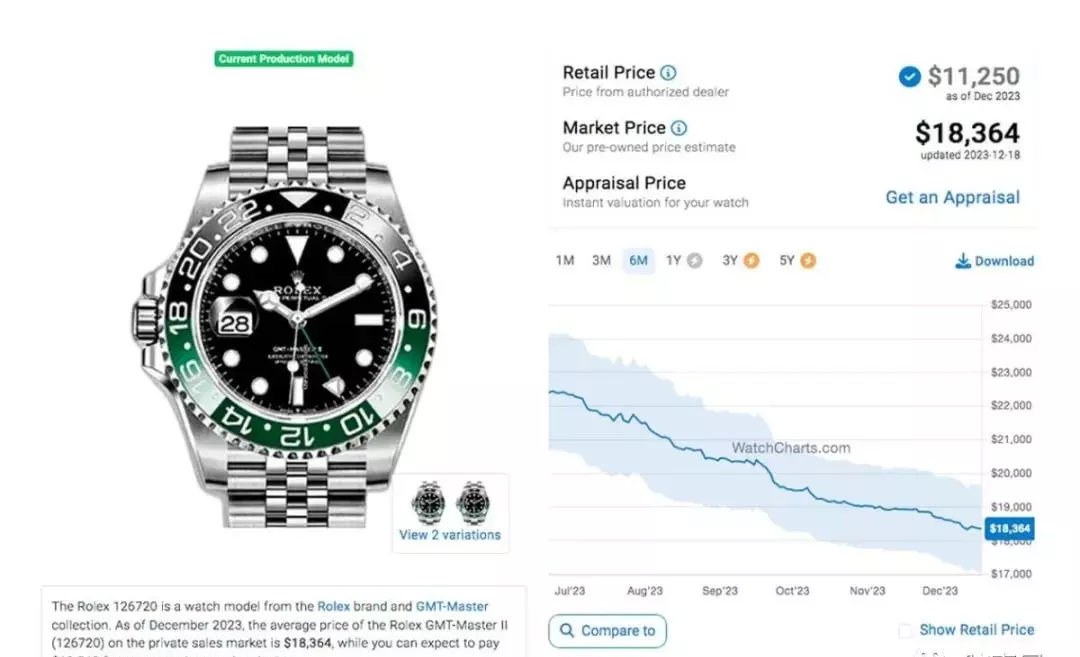Screen dimensions: 1080x657
Task: Click the Market Price info icon
Action: pyautogui.click(x=678, y=128)
